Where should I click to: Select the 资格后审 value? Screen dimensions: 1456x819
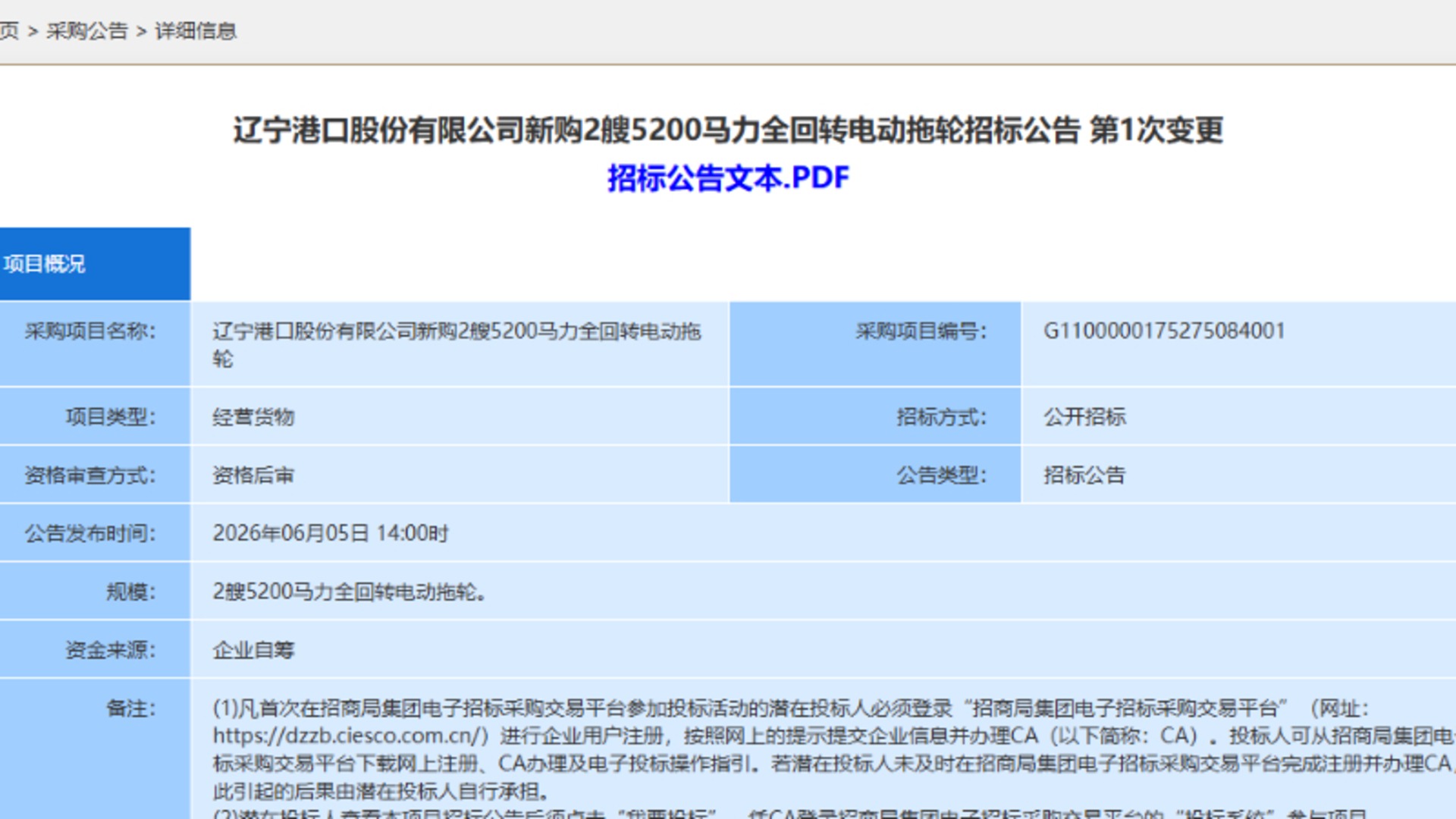[x=253, y=475]
